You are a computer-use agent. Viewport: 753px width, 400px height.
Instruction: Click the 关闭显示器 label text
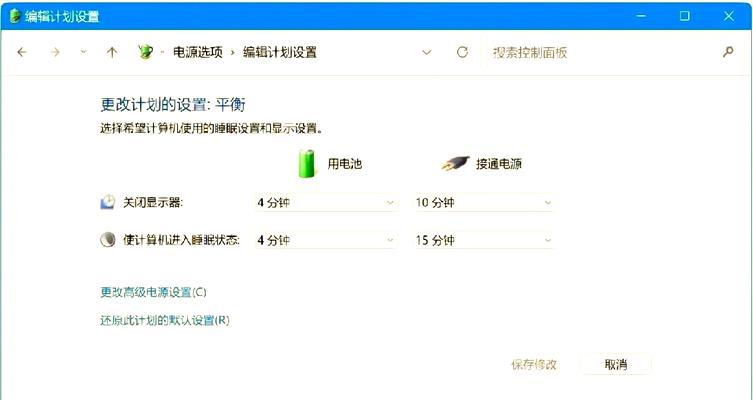point(153,202)
